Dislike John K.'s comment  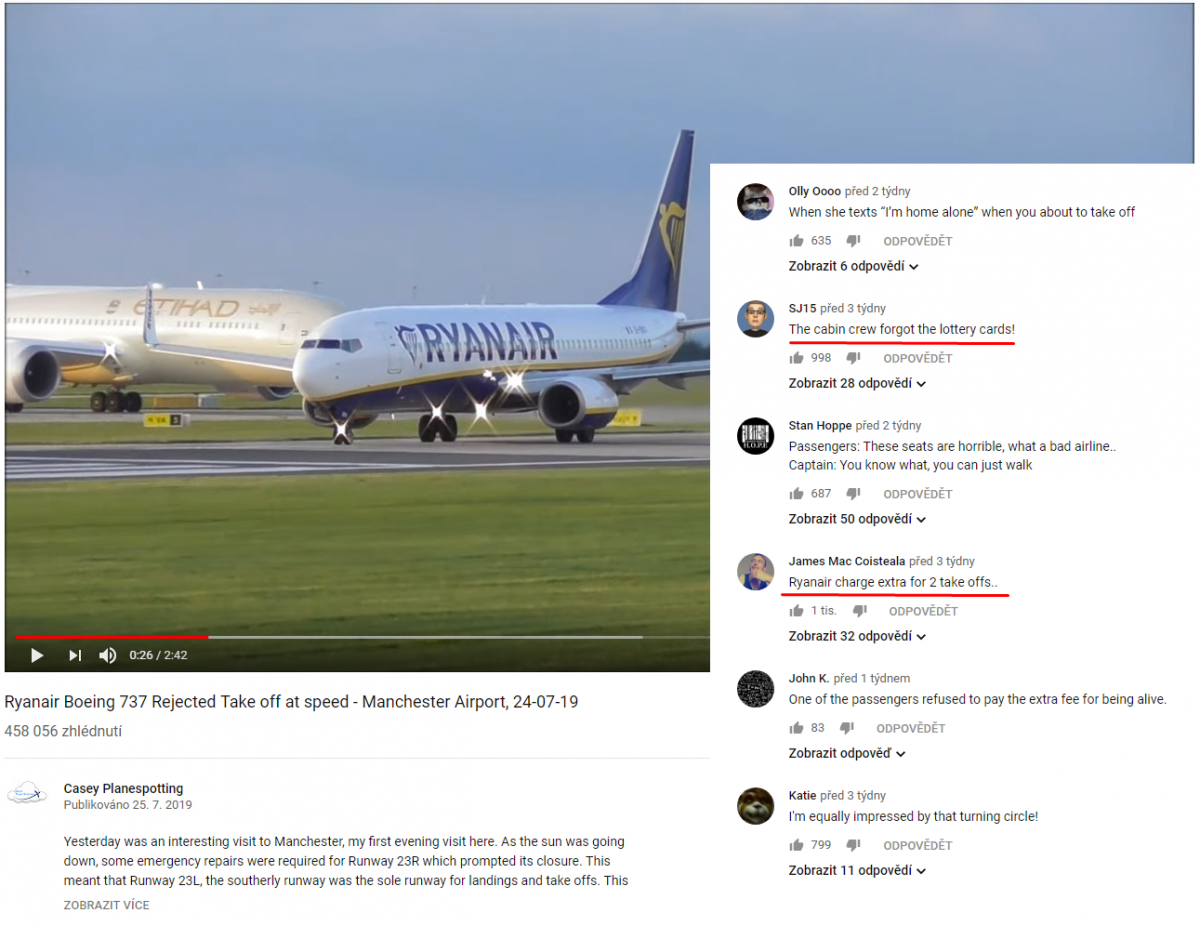846,728
